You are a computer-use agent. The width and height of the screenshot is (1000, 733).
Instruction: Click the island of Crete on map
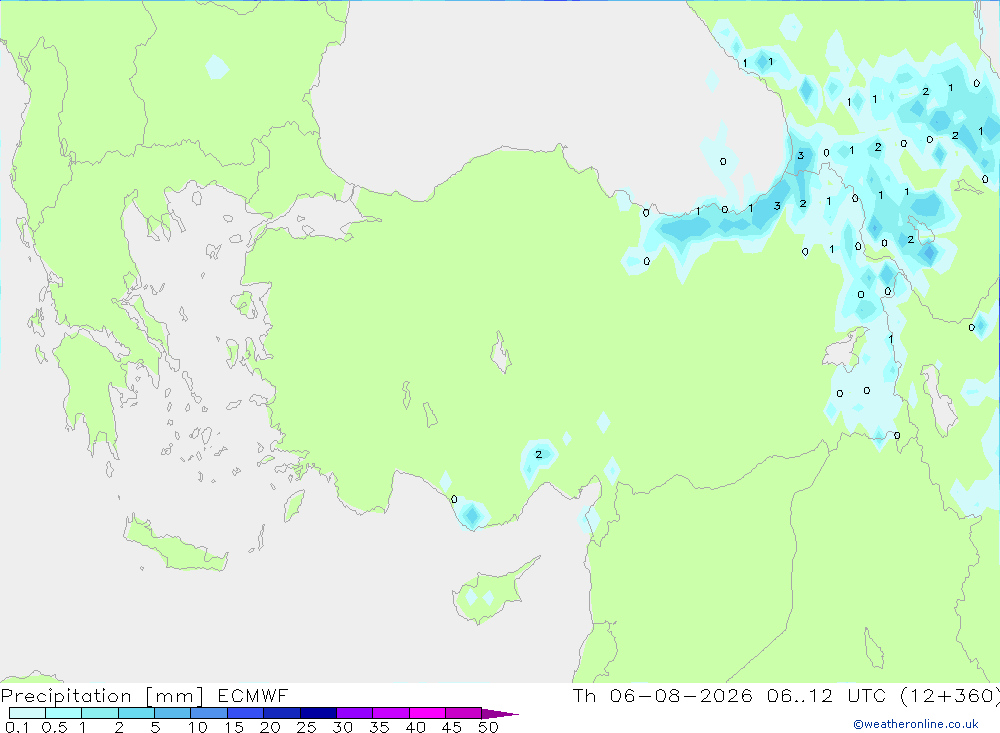click(x=175, y=544)
